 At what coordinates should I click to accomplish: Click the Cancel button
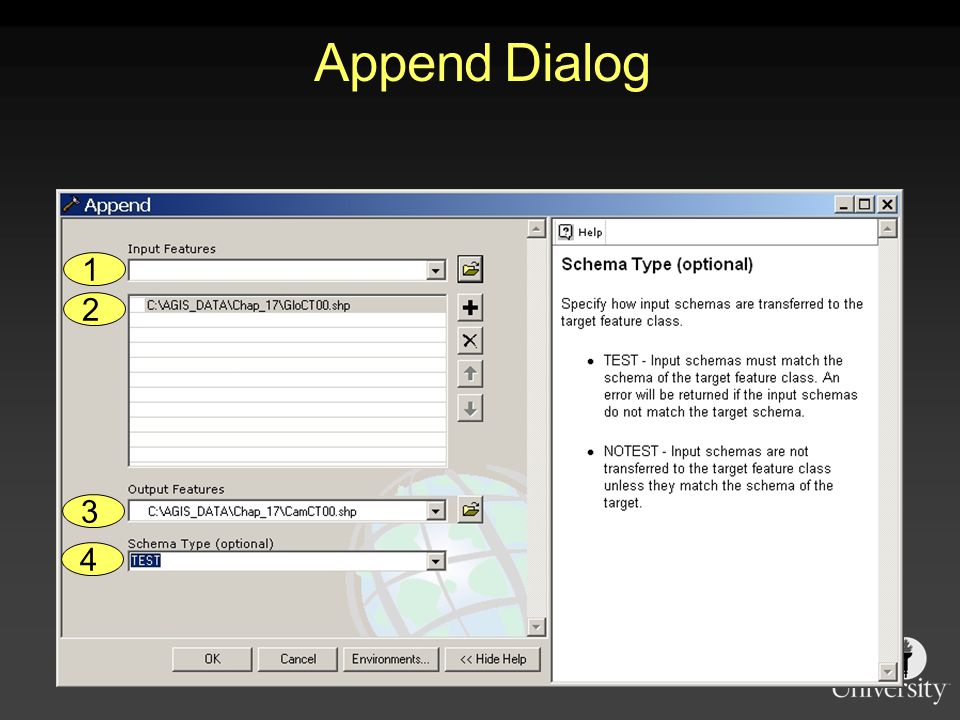tap(298, 659)
